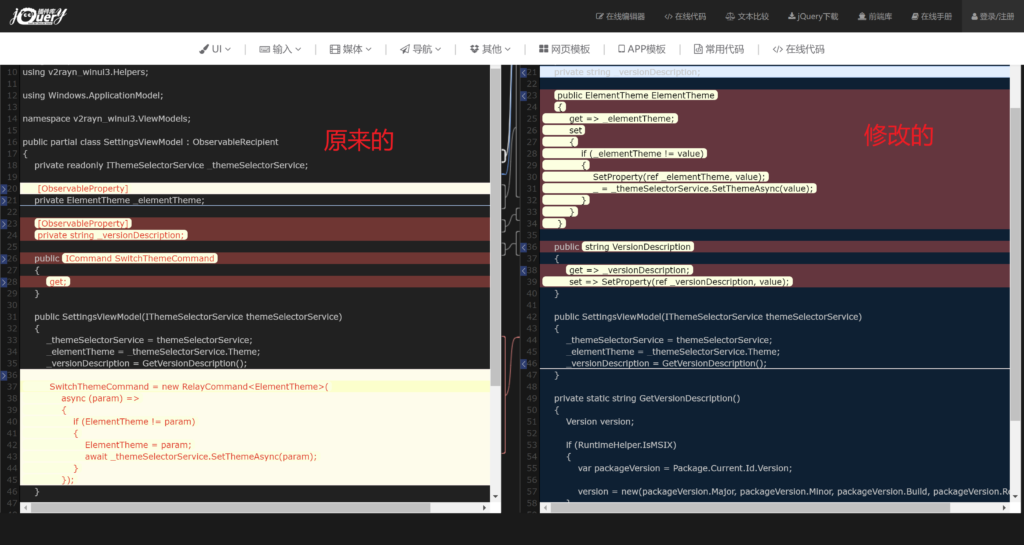Open the 前端库 link
This screenshot has height=545, width=1024.
(875, 16)
